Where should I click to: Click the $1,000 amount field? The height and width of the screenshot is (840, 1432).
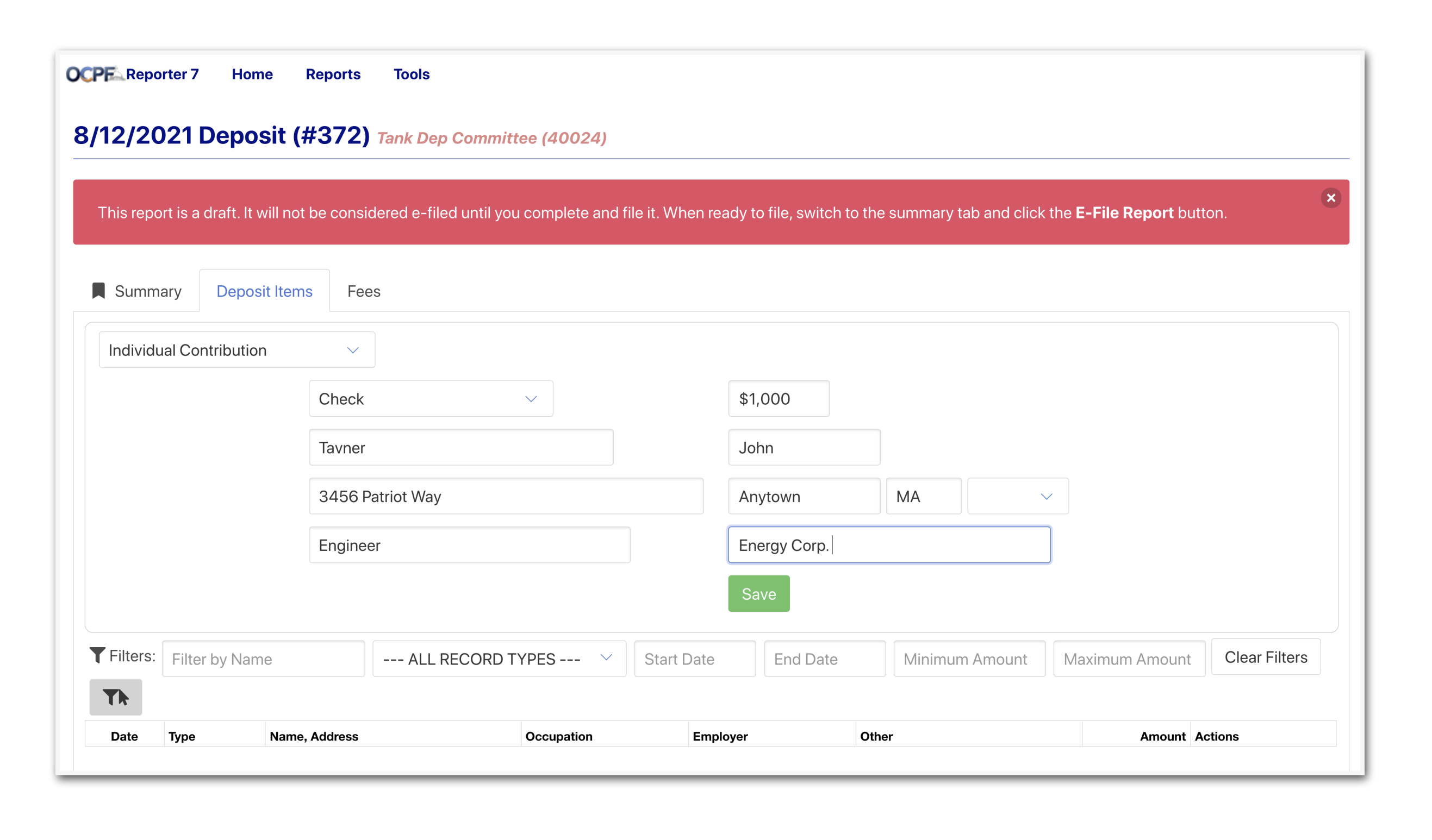[x=779, y=399]
